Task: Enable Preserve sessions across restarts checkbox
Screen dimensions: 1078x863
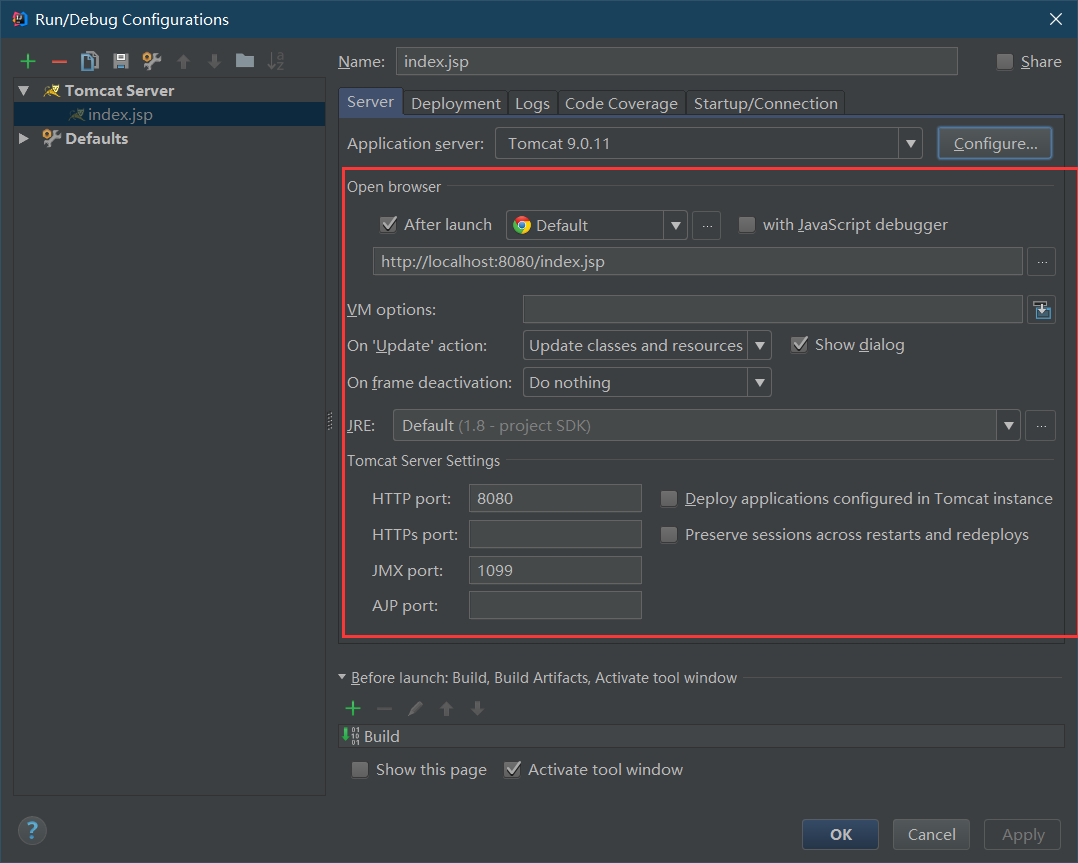Action: [x=668, y=535]
